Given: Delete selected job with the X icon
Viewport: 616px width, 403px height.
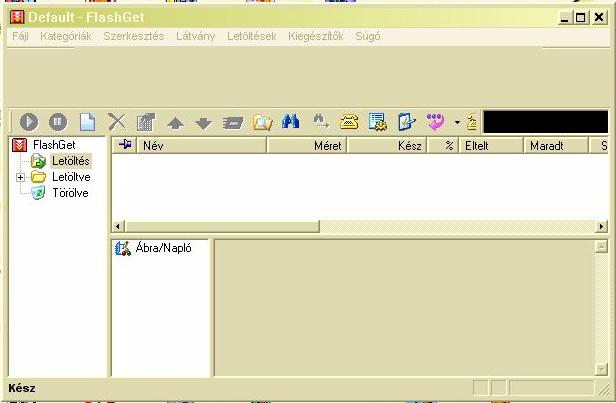Looking at the screenshot, I should pyautogui.click(x=117, y=122).
